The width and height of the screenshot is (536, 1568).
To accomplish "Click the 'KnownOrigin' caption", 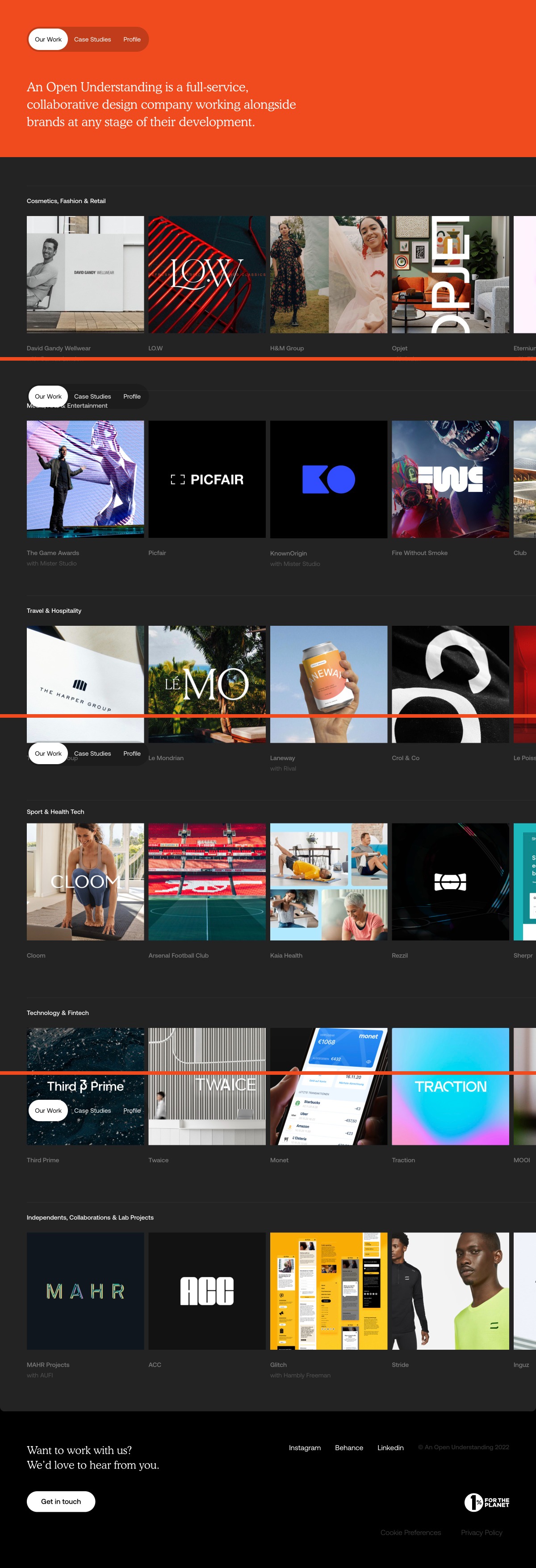I will 289,553.
